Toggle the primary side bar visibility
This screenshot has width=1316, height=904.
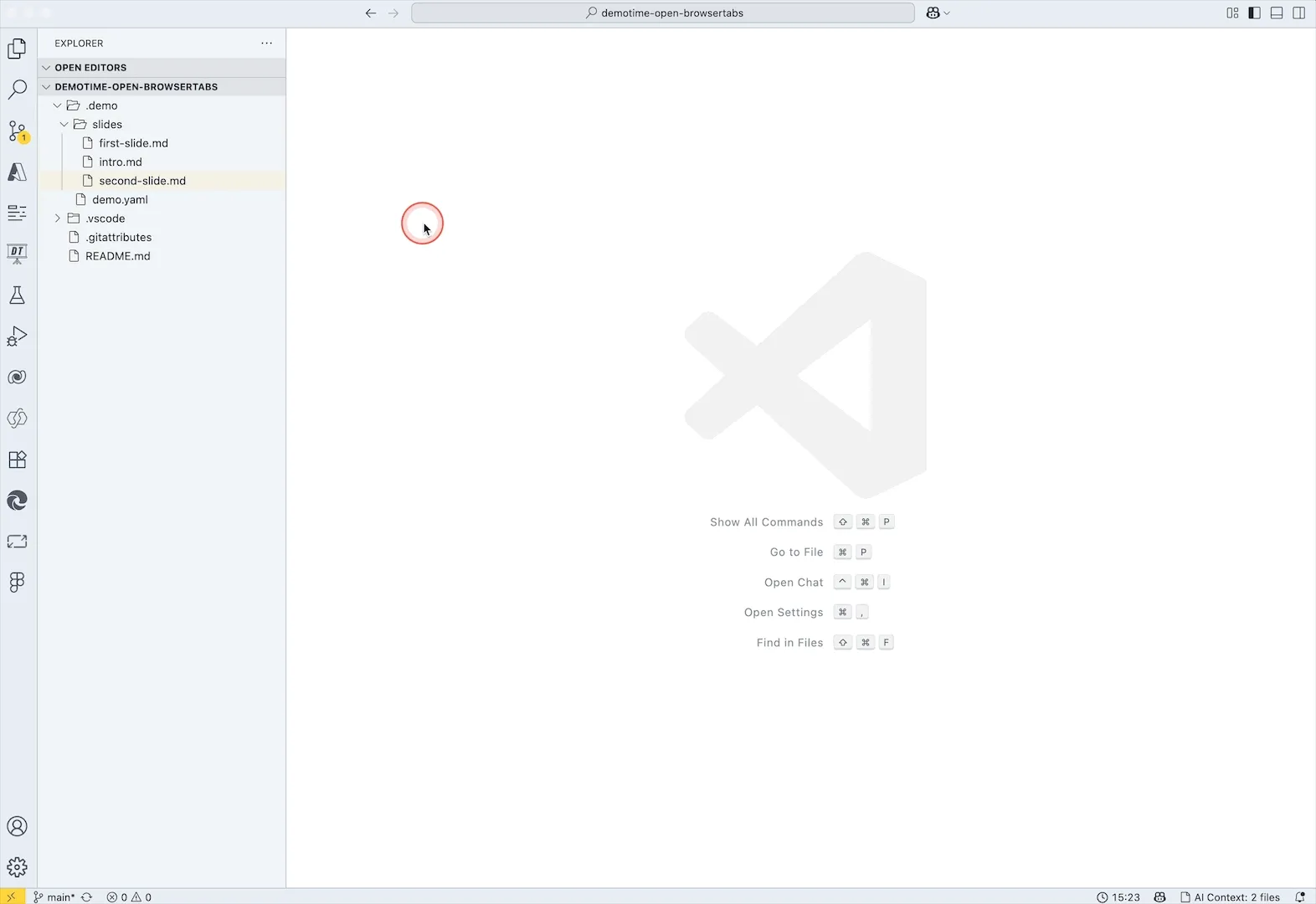coord(1254,13)
